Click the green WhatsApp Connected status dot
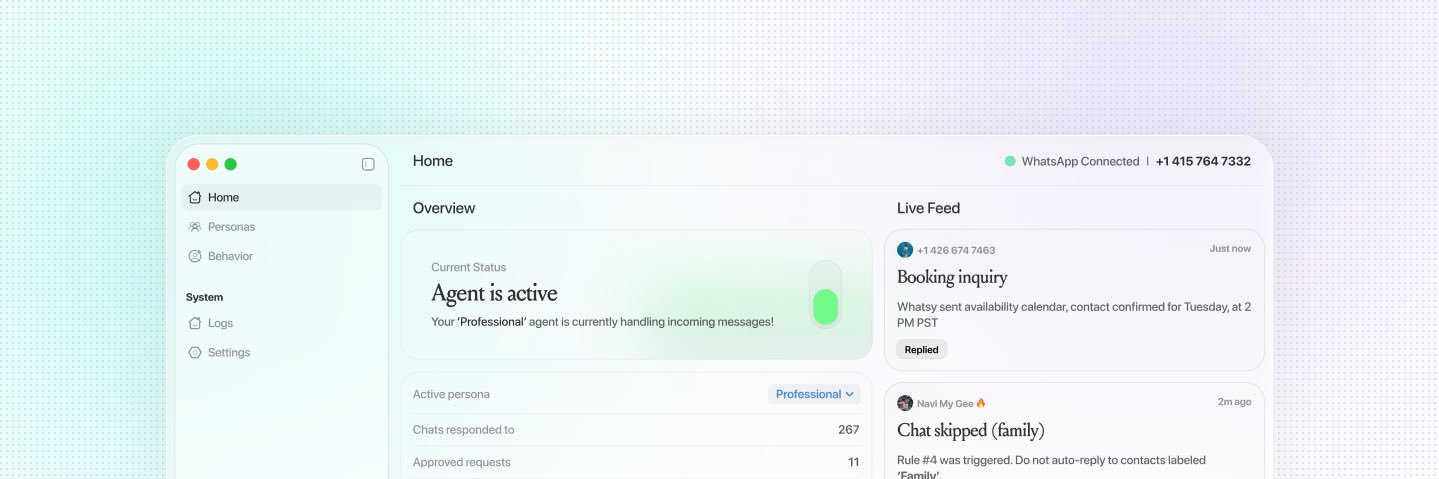This screenshot has height=479, width=1439. pyautogui.click(x=1010, y=161)
